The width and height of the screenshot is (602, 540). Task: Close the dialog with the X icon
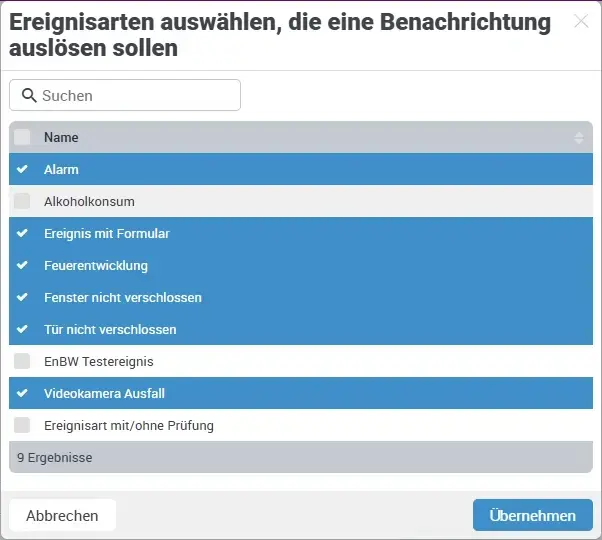(x=581, y=21)
